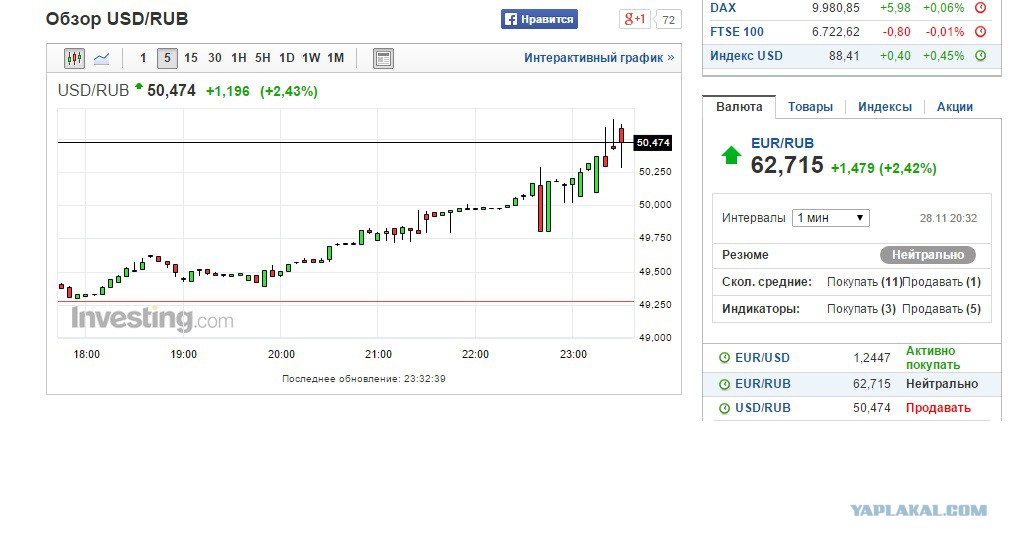
Task: Toggle the 1H timeframe button
Action: 238,58
